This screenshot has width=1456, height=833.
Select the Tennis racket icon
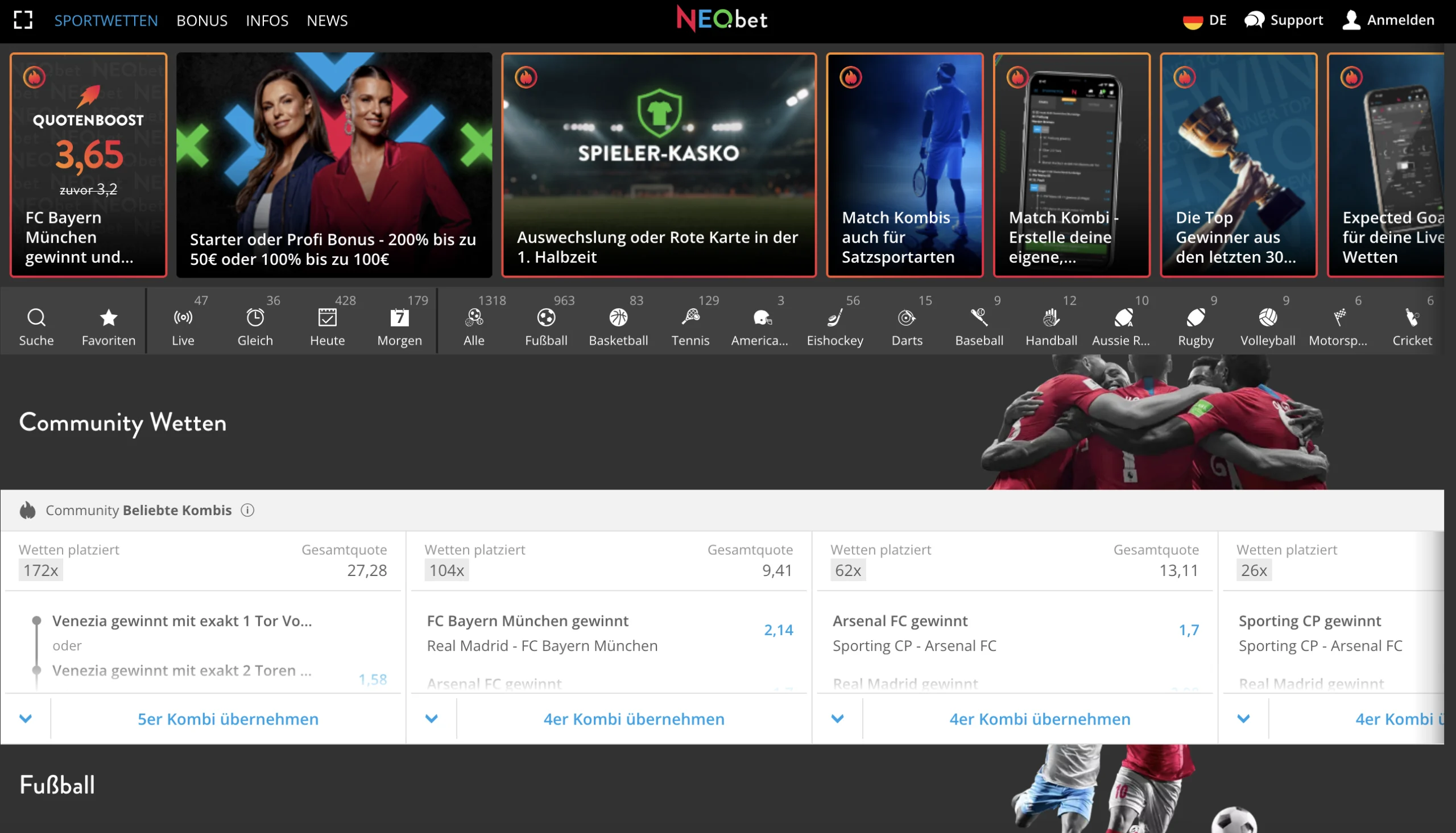click(690, 317)
